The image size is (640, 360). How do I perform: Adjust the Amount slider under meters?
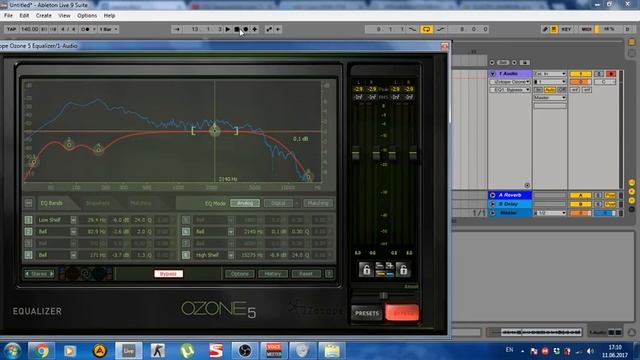(x=383, y=296)
